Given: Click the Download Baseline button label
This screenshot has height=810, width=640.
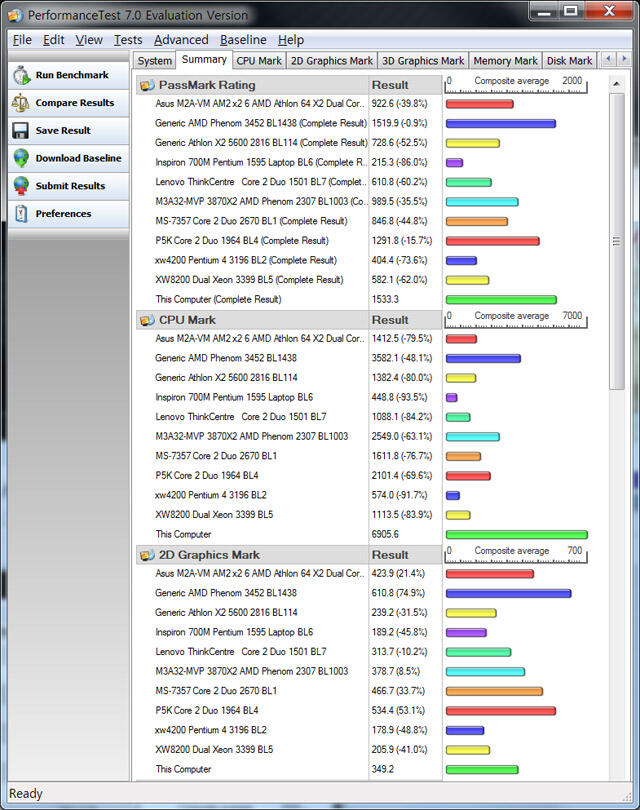Looking at the screenshot, I should 79,158.
